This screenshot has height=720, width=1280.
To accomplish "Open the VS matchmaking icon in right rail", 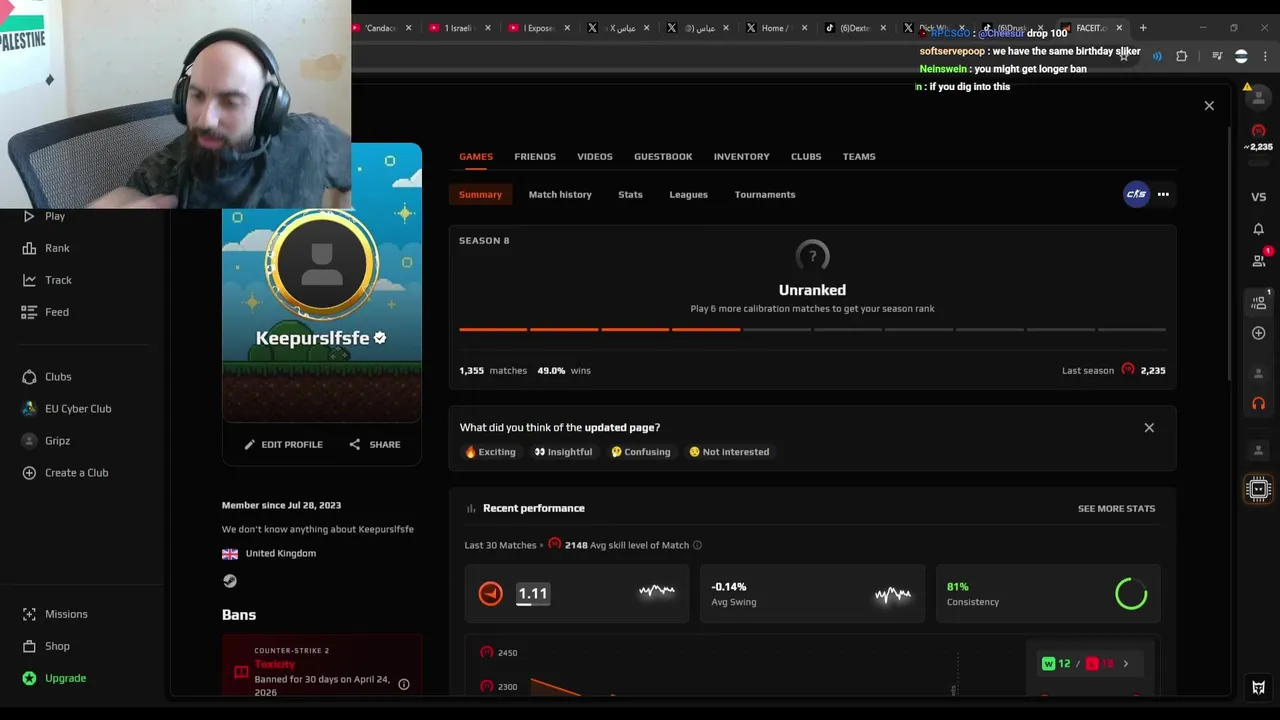I will tap(1259, 197).
